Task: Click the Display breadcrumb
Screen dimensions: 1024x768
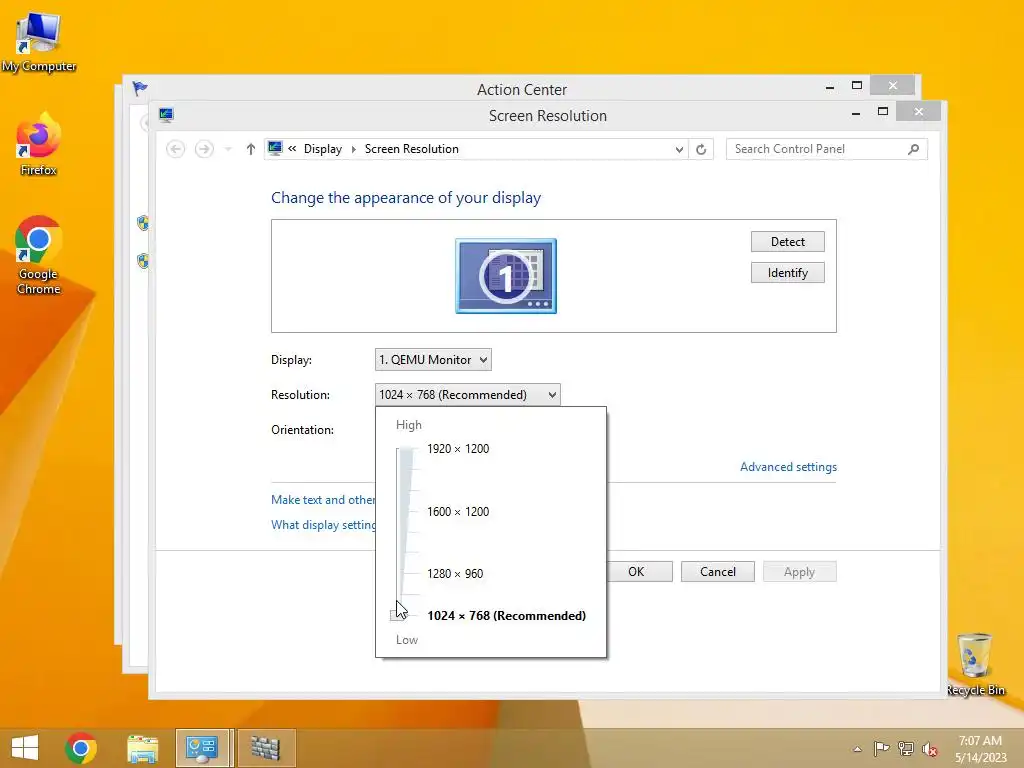Action: pos(323,149)
